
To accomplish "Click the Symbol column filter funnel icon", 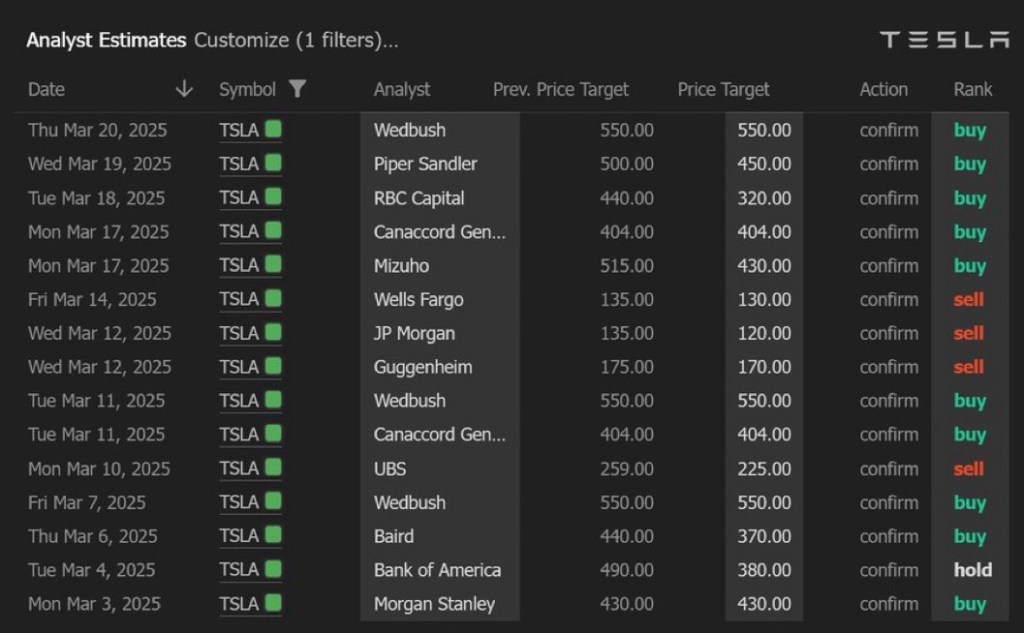I will pyautogui.click(x=297, y=89).
